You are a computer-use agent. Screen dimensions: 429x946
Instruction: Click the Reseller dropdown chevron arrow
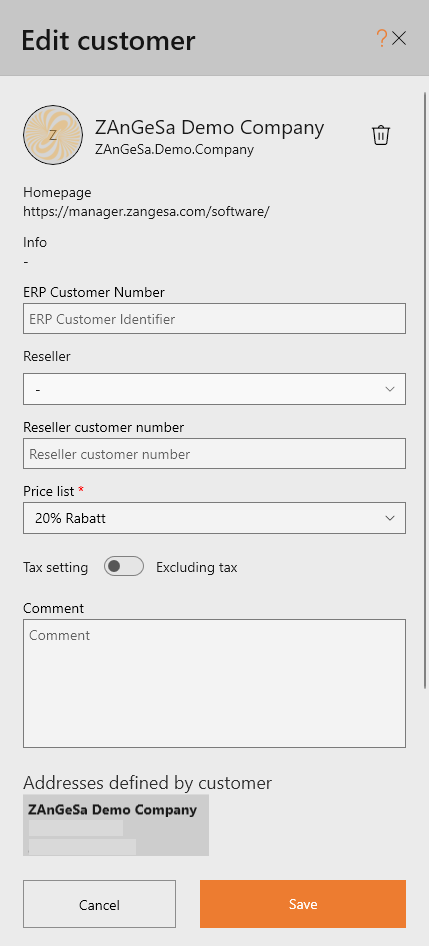(390, 389)
